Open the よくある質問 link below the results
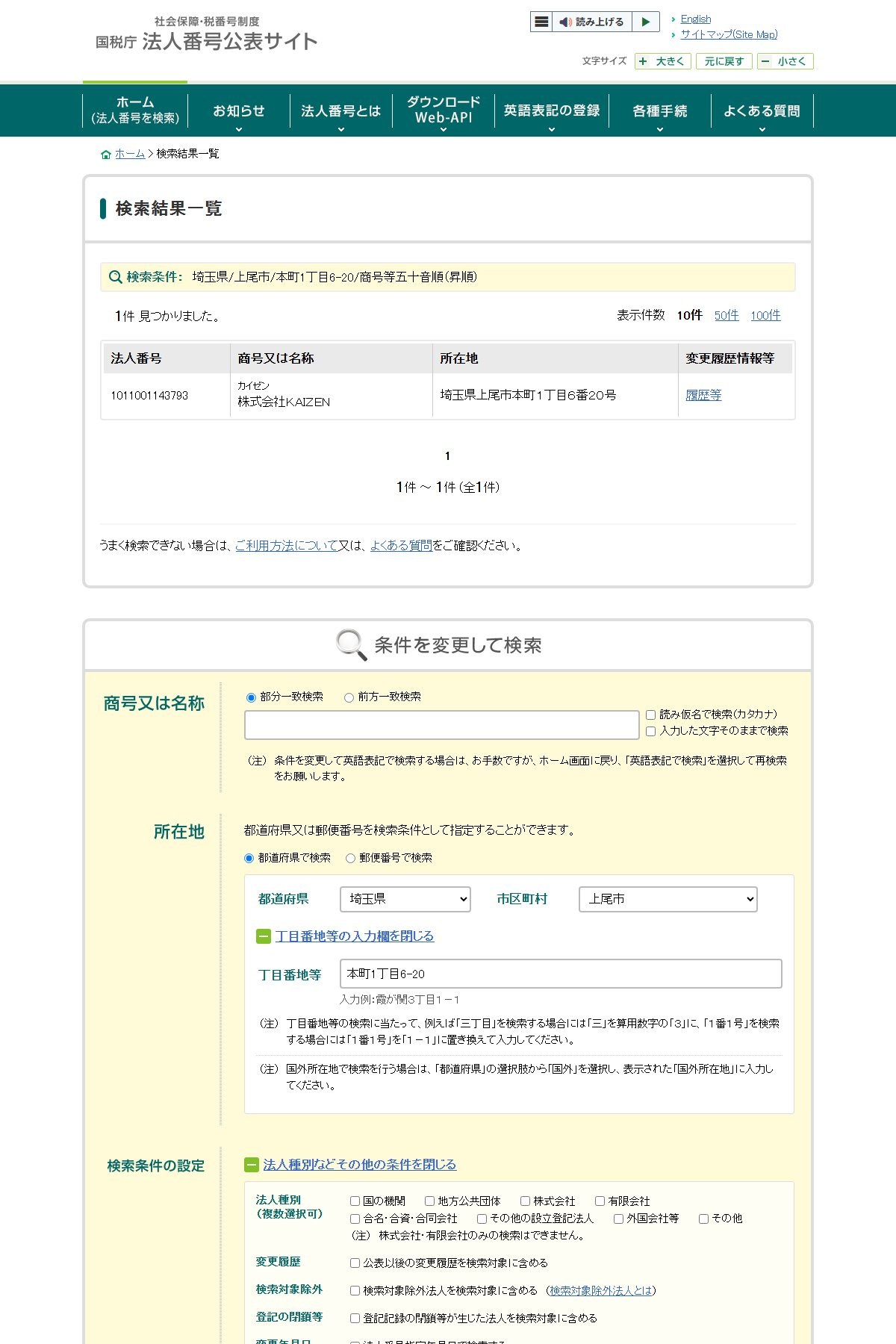 (401, 546)
